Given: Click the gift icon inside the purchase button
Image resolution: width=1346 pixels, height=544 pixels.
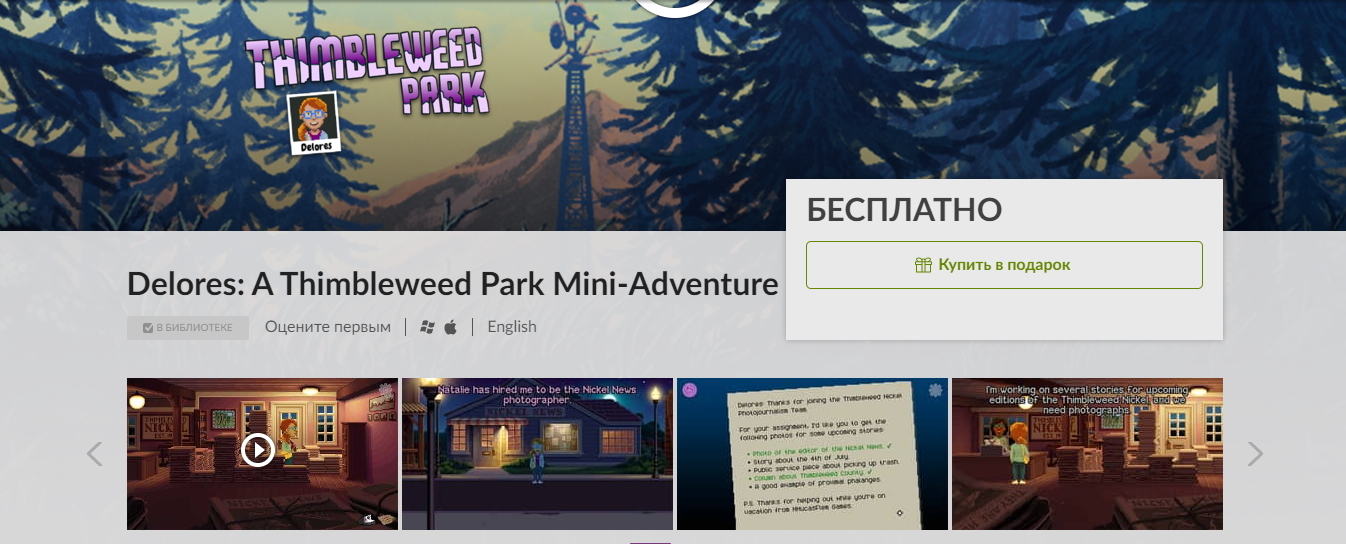Looking at the screenshot, I should click(x=923, y=265).
